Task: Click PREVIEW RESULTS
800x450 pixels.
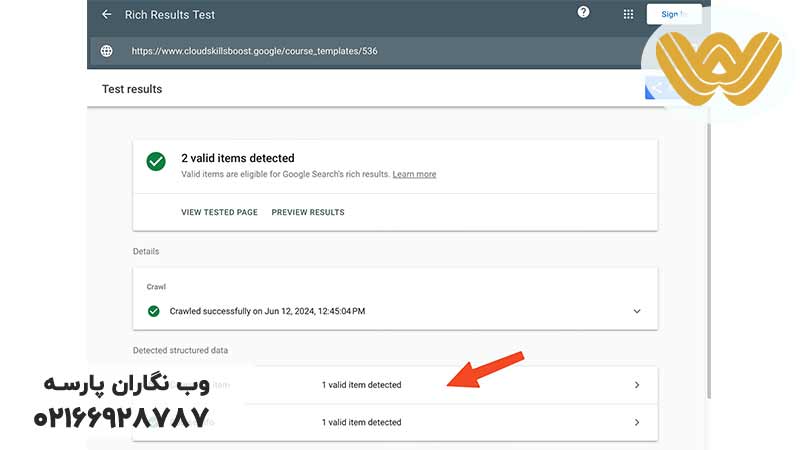Action: pos(308,212)
